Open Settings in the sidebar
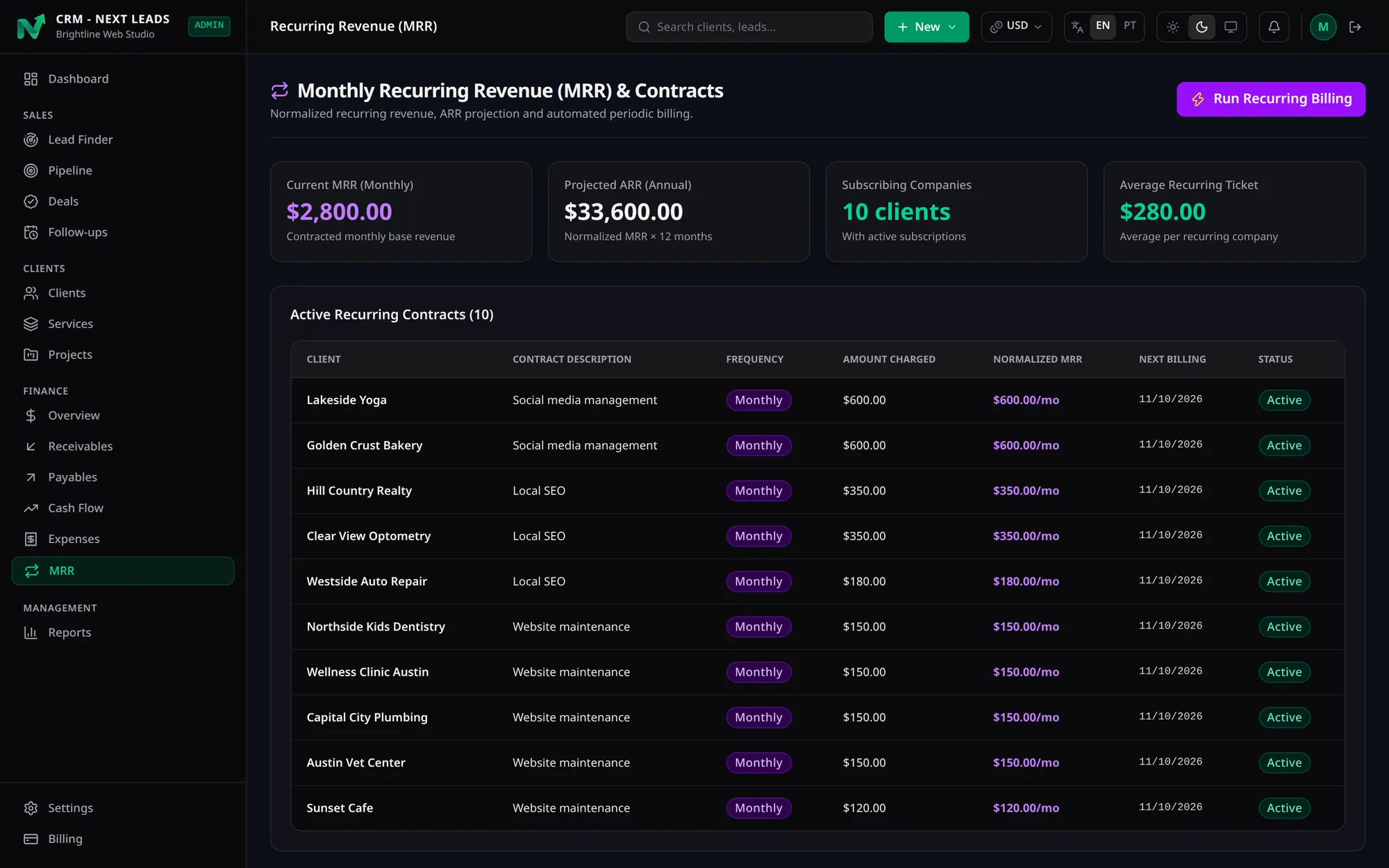The image size is (1389, 868). pyautogui.click(x=123, y=808)
